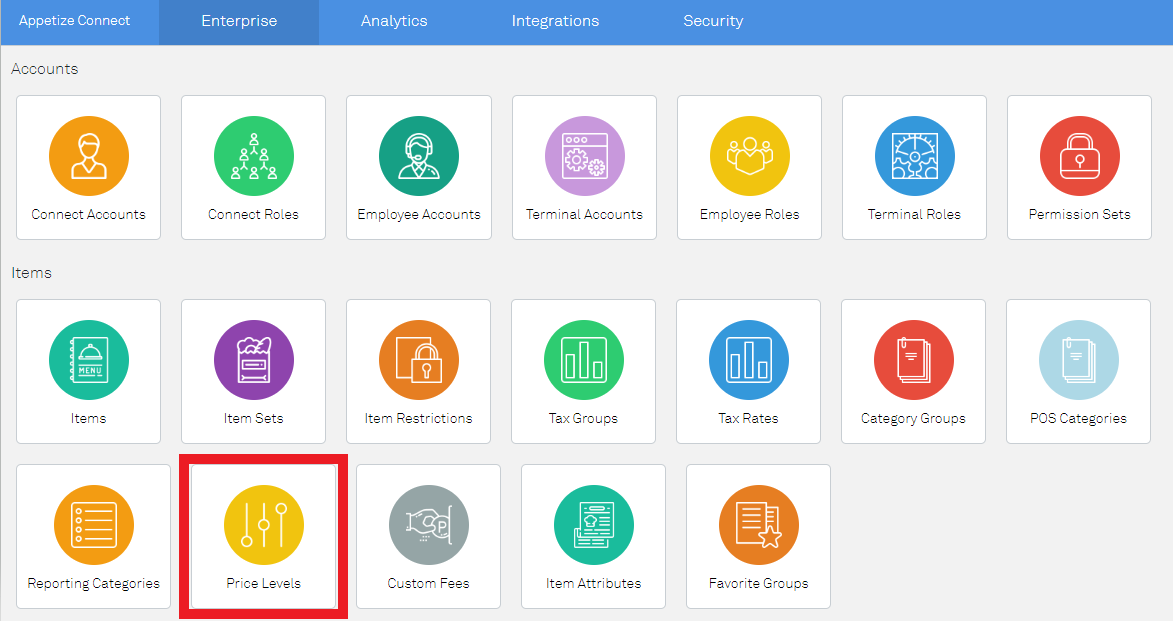Open the POS Categories tile

click(1078, 371)
